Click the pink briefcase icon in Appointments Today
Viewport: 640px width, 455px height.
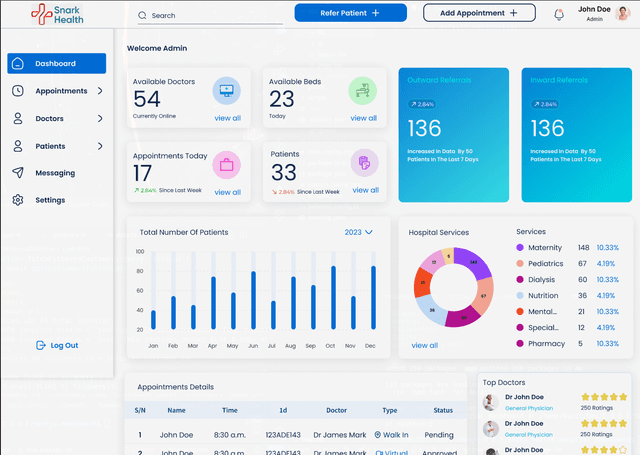(227, 165)
